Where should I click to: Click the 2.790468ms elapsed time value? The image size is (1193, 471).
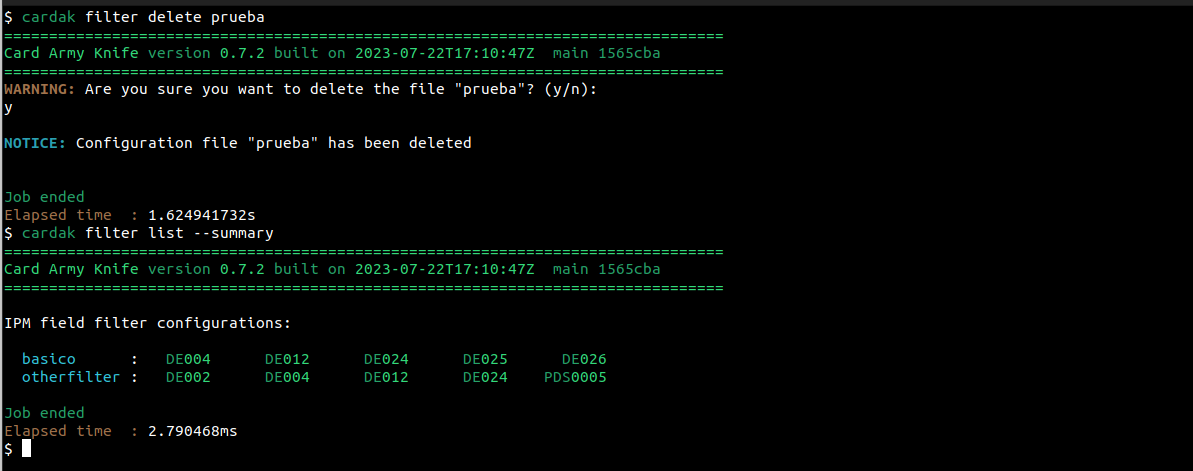point(192,431)
